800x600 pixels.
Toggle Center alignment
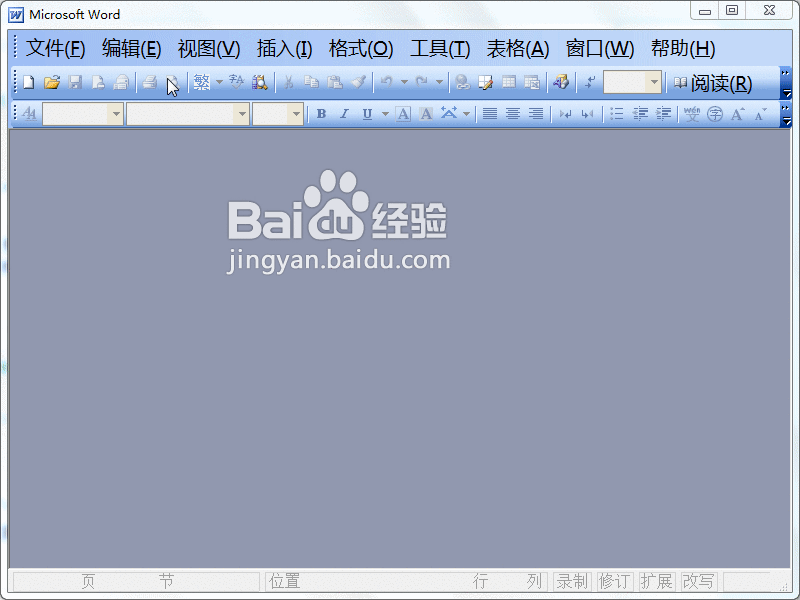513,113
